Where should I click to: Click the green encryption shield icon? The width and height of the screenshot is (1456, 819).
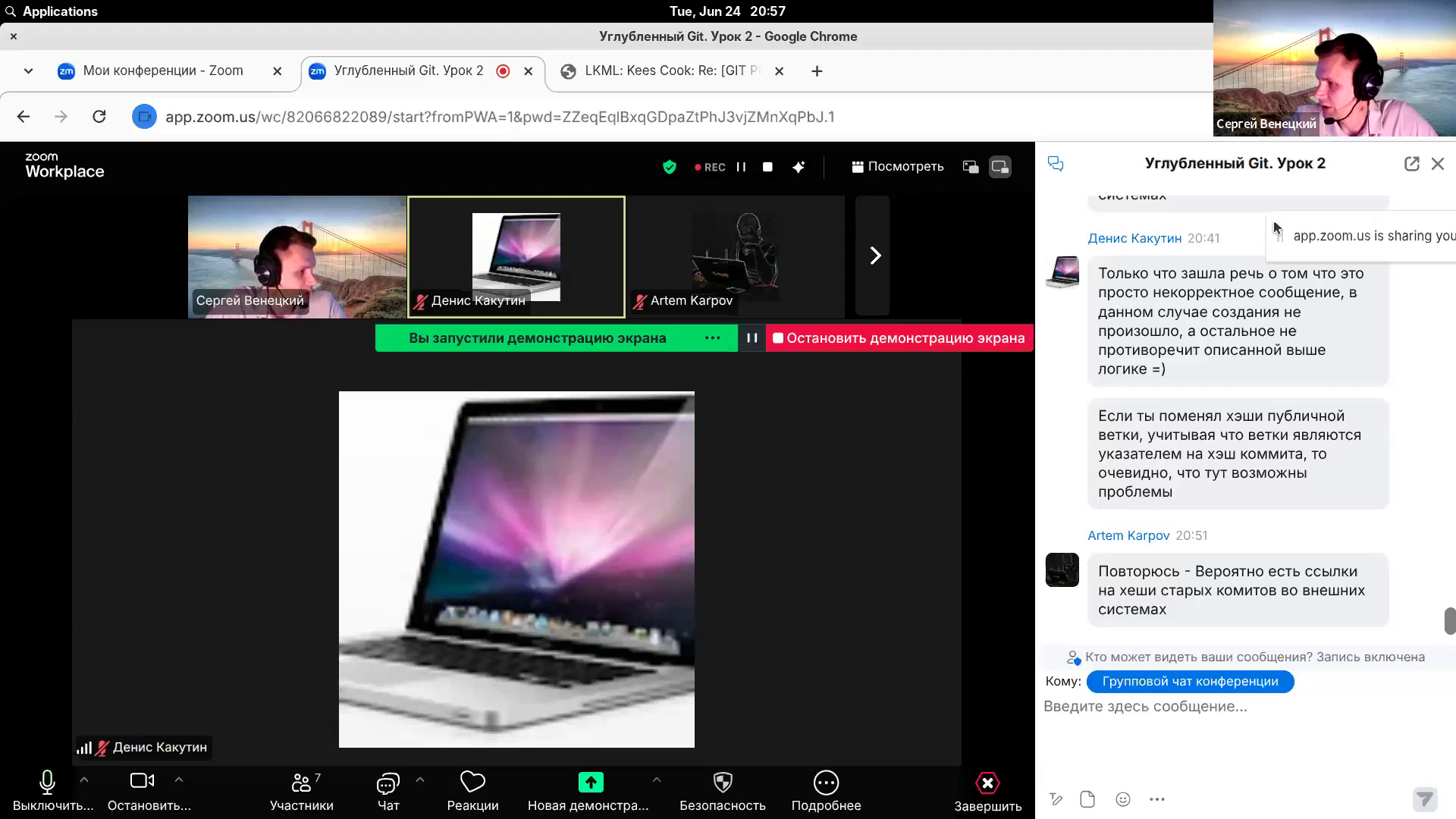pos(669,167)
